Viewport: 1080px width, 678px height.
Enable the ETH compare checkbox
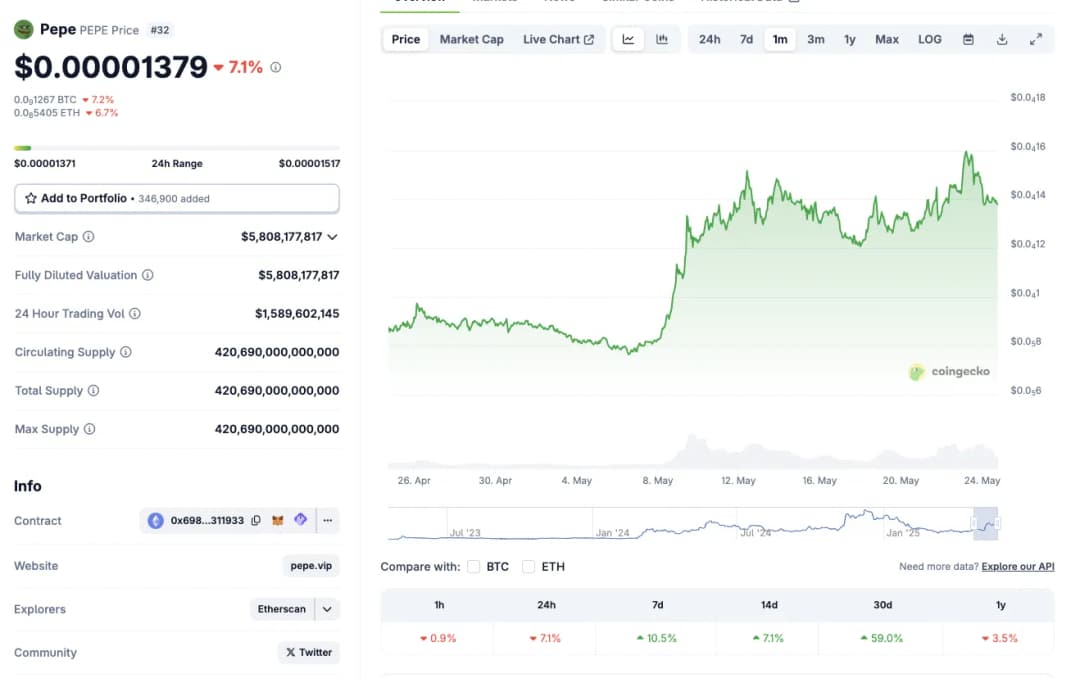[528, 567]
